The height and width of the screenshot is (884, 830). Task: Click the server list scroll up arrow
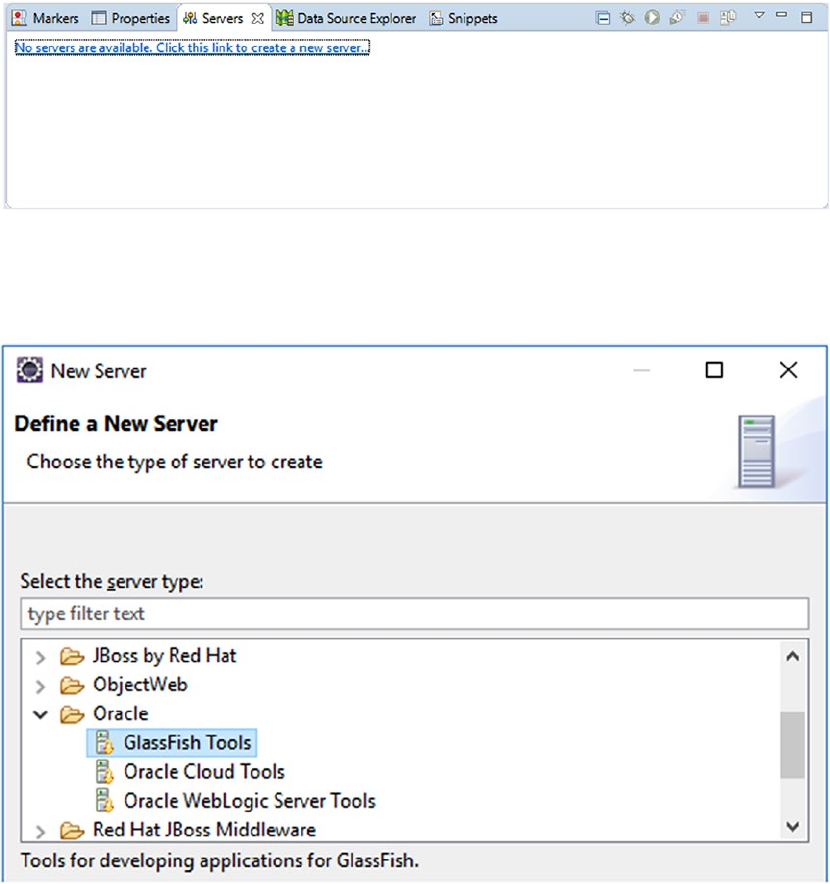[x=793, y=656]
